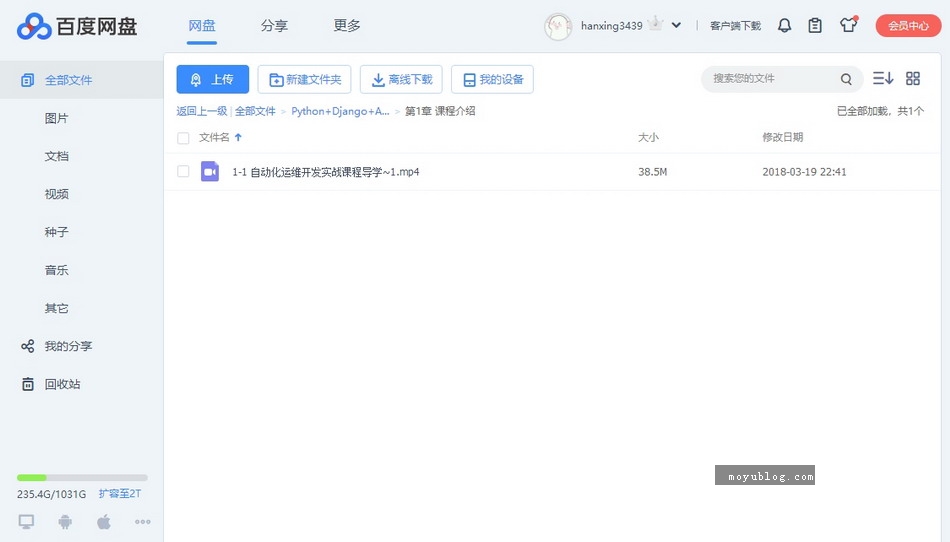Select 音乐 category in sidebar

56,270
